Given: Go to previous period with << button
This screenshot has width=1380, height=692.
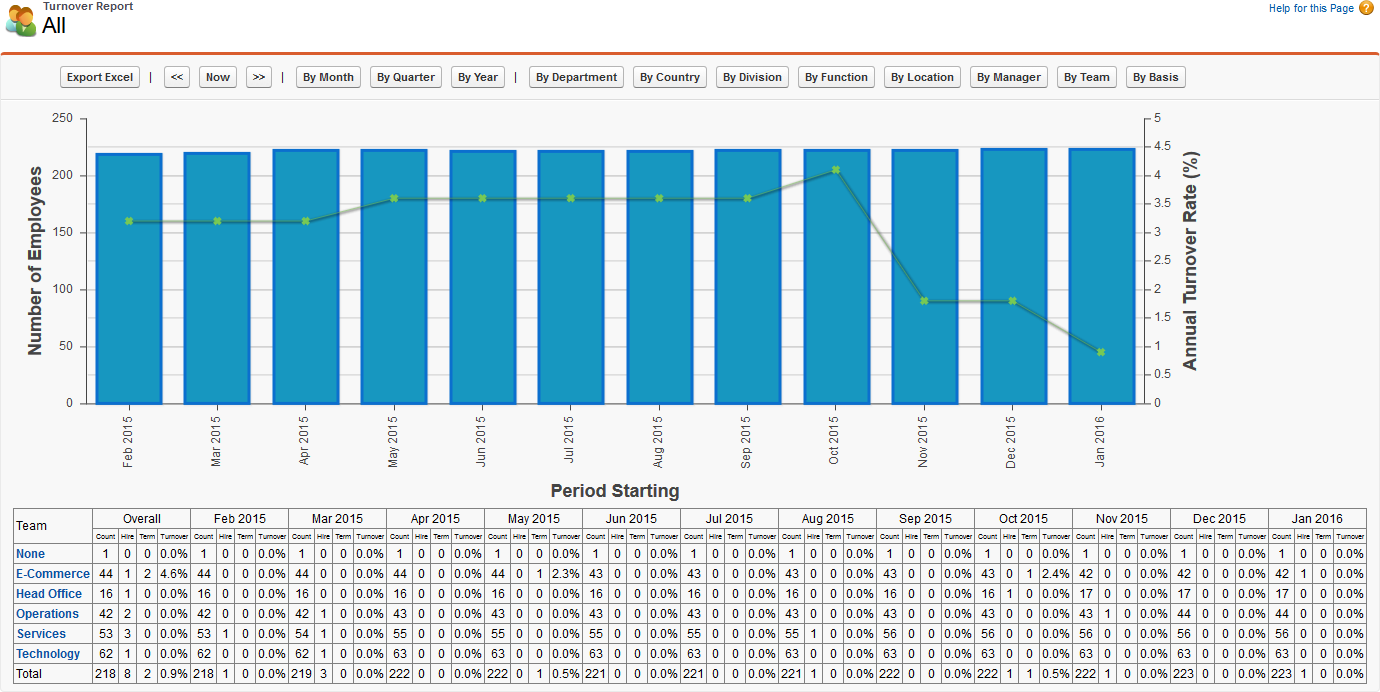Looking at the screenshot, I should tap(177, 77).
